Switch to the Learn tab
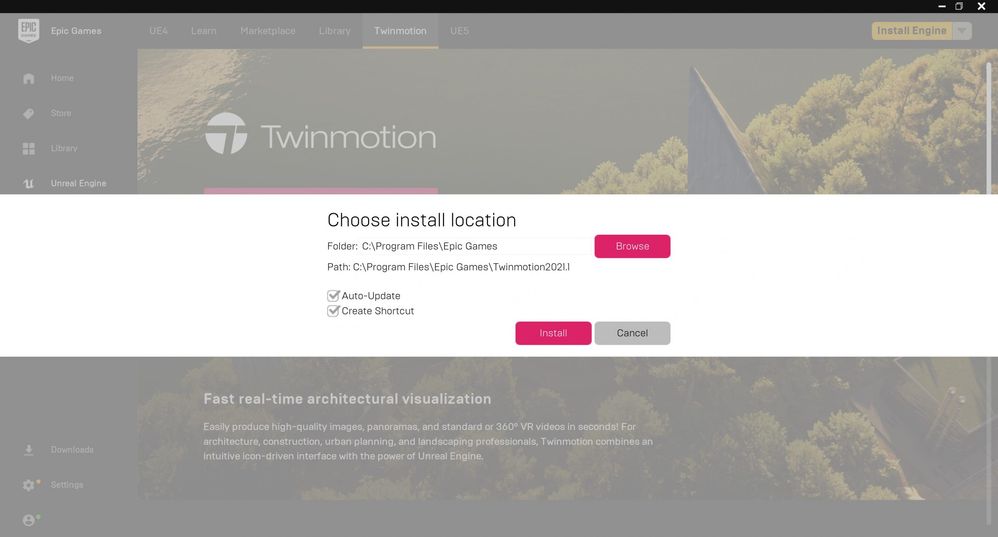 pos(204,31)
